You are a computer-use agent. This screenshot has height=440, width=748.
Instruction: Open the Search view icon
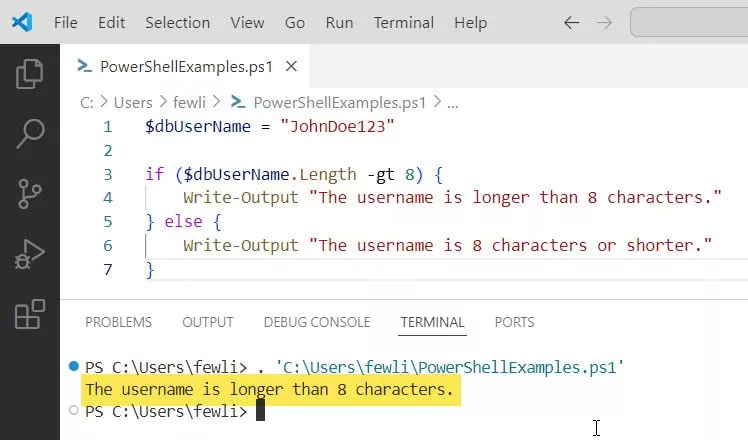pos(30,132)
